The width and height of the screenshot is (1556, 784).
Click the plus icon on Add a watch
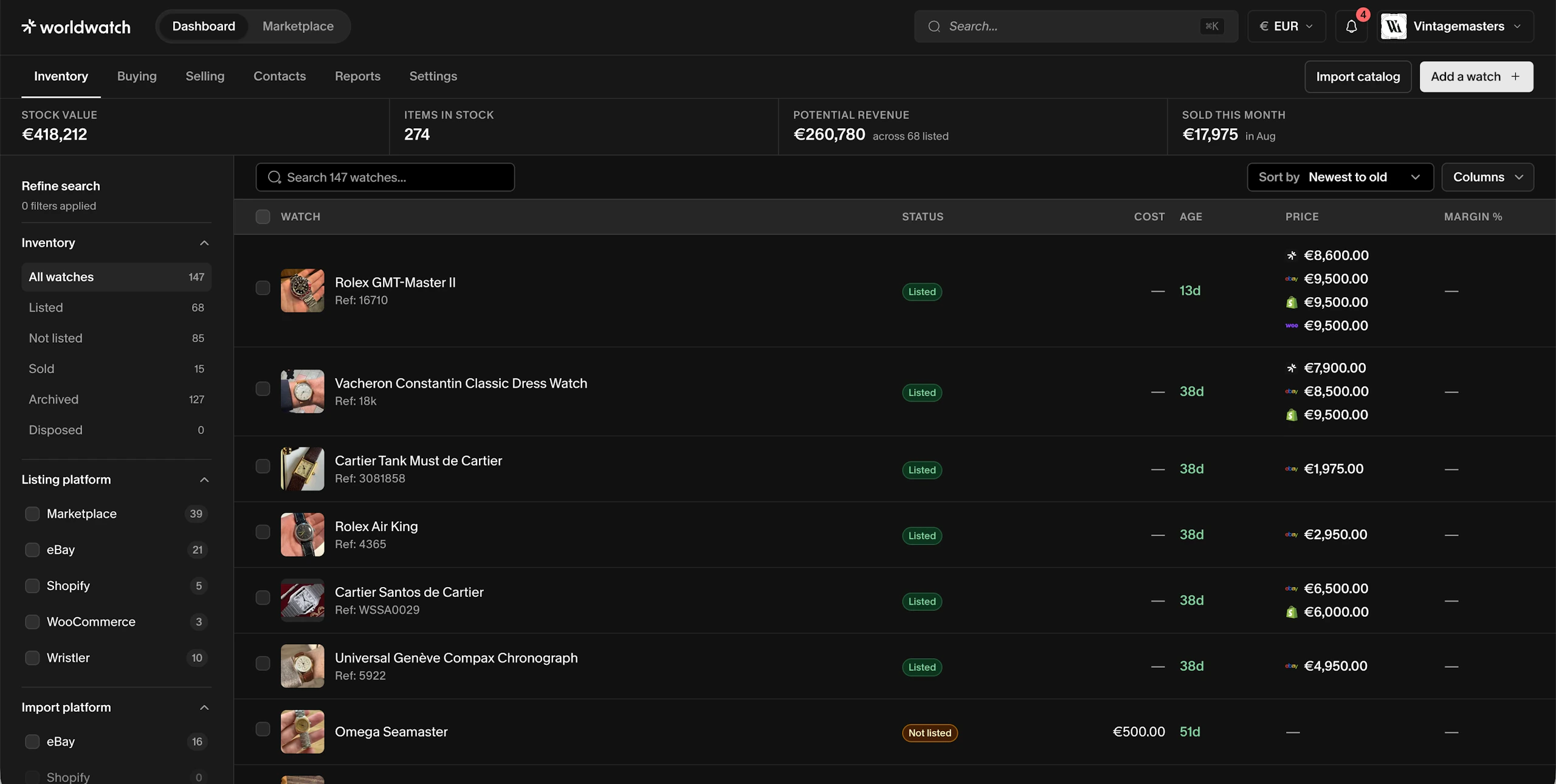(1515, 77)
